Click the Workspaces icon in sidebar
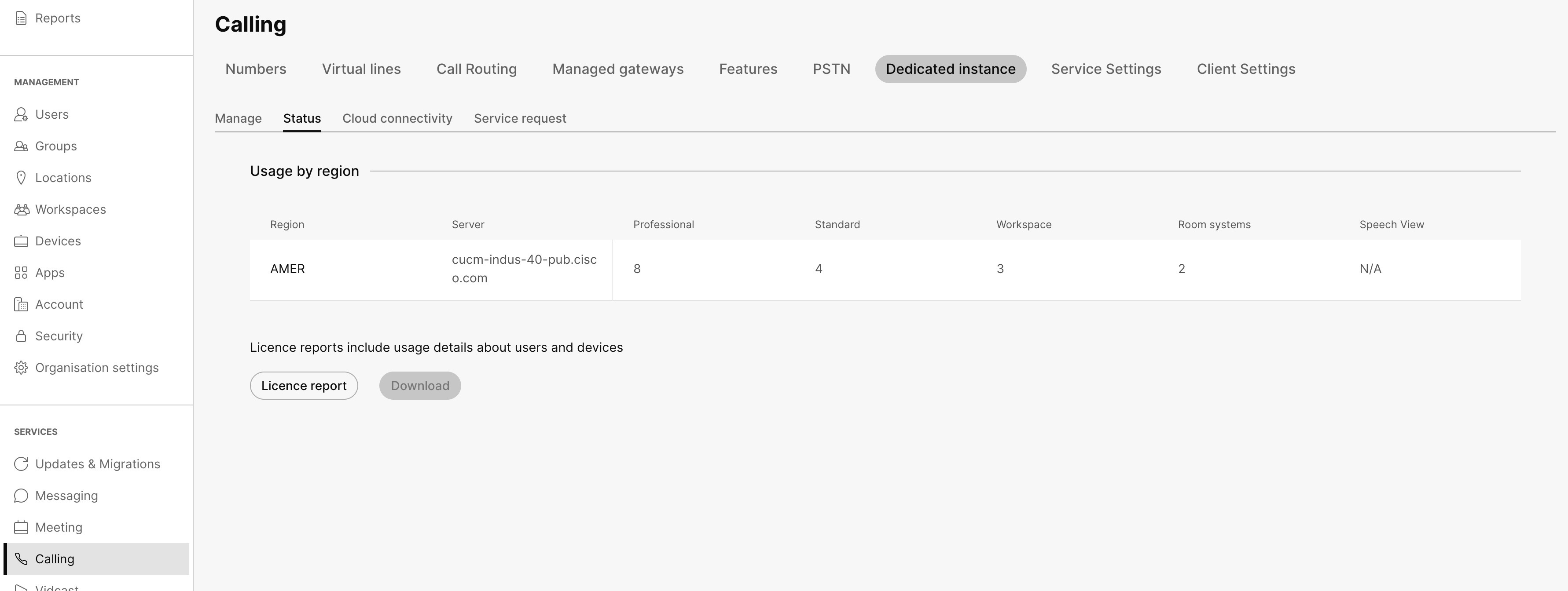Screen dimensions: 1568x591 tap(22, 209)
